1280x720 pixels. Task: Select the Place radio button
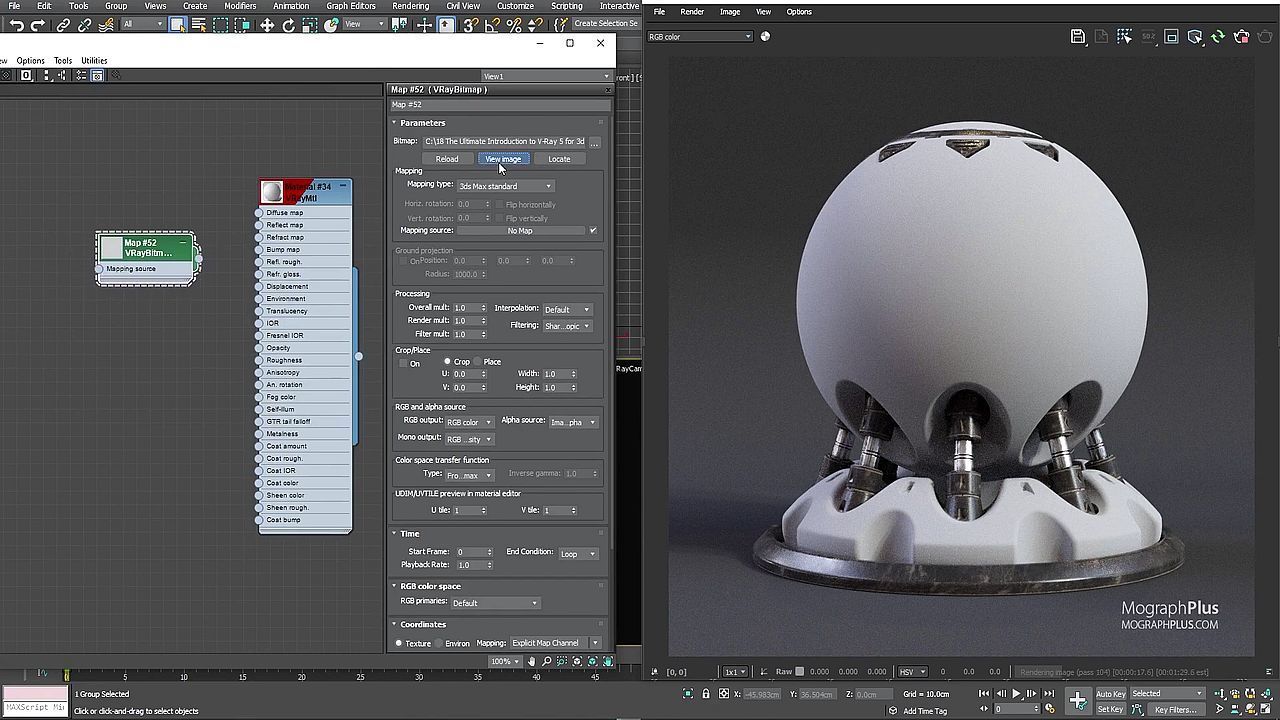click(x=478, y=362)
